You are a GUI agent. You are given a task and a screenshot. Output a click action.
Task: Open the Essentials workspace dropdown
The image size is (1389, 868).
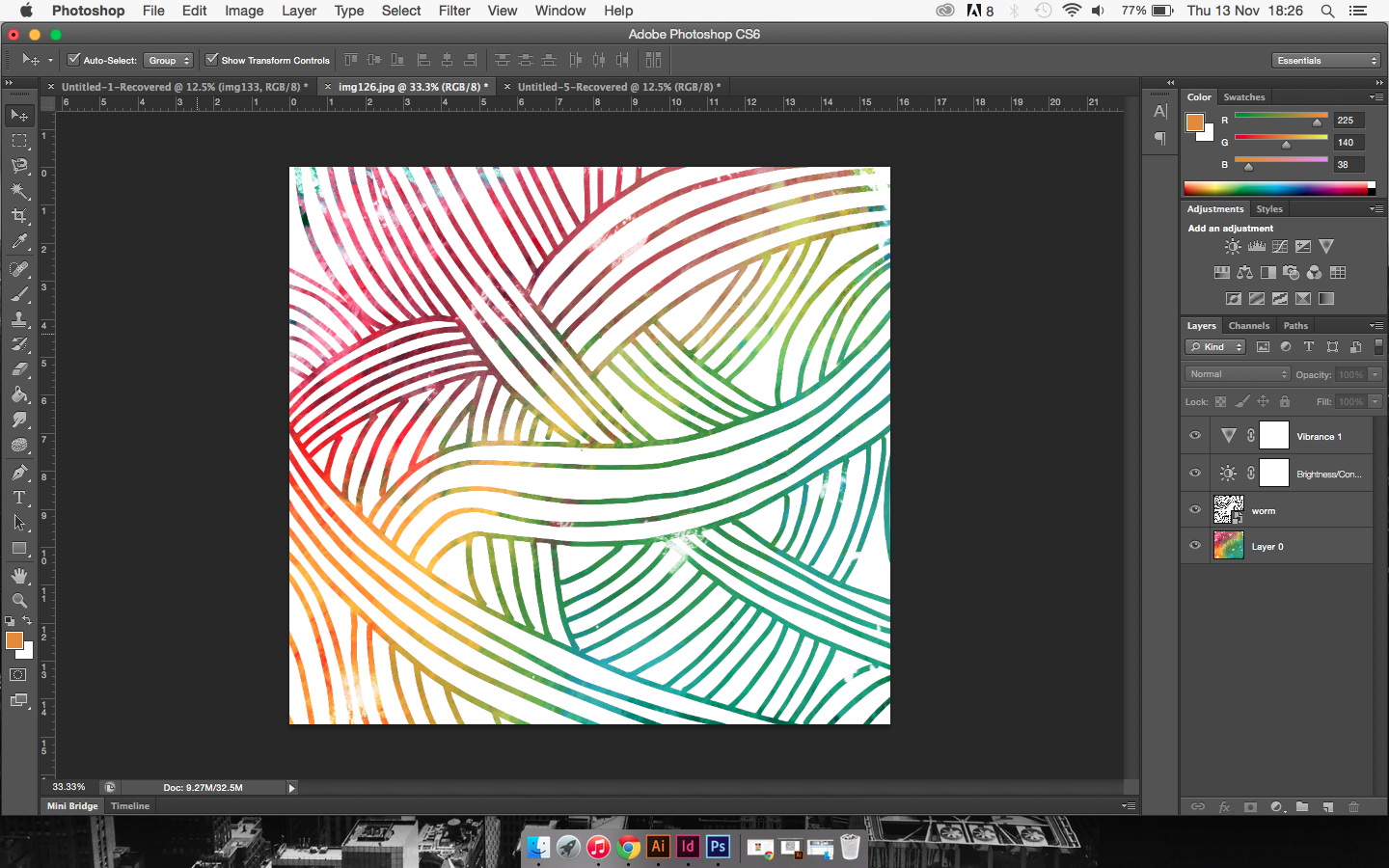(1326, 60)
